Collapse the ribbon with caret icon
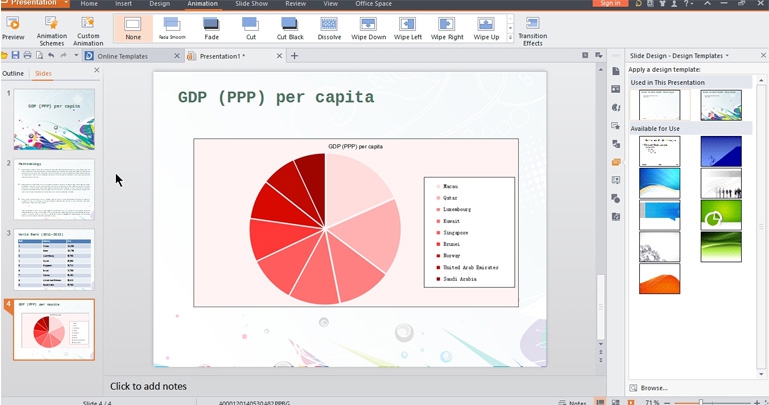 click(708, 3)
